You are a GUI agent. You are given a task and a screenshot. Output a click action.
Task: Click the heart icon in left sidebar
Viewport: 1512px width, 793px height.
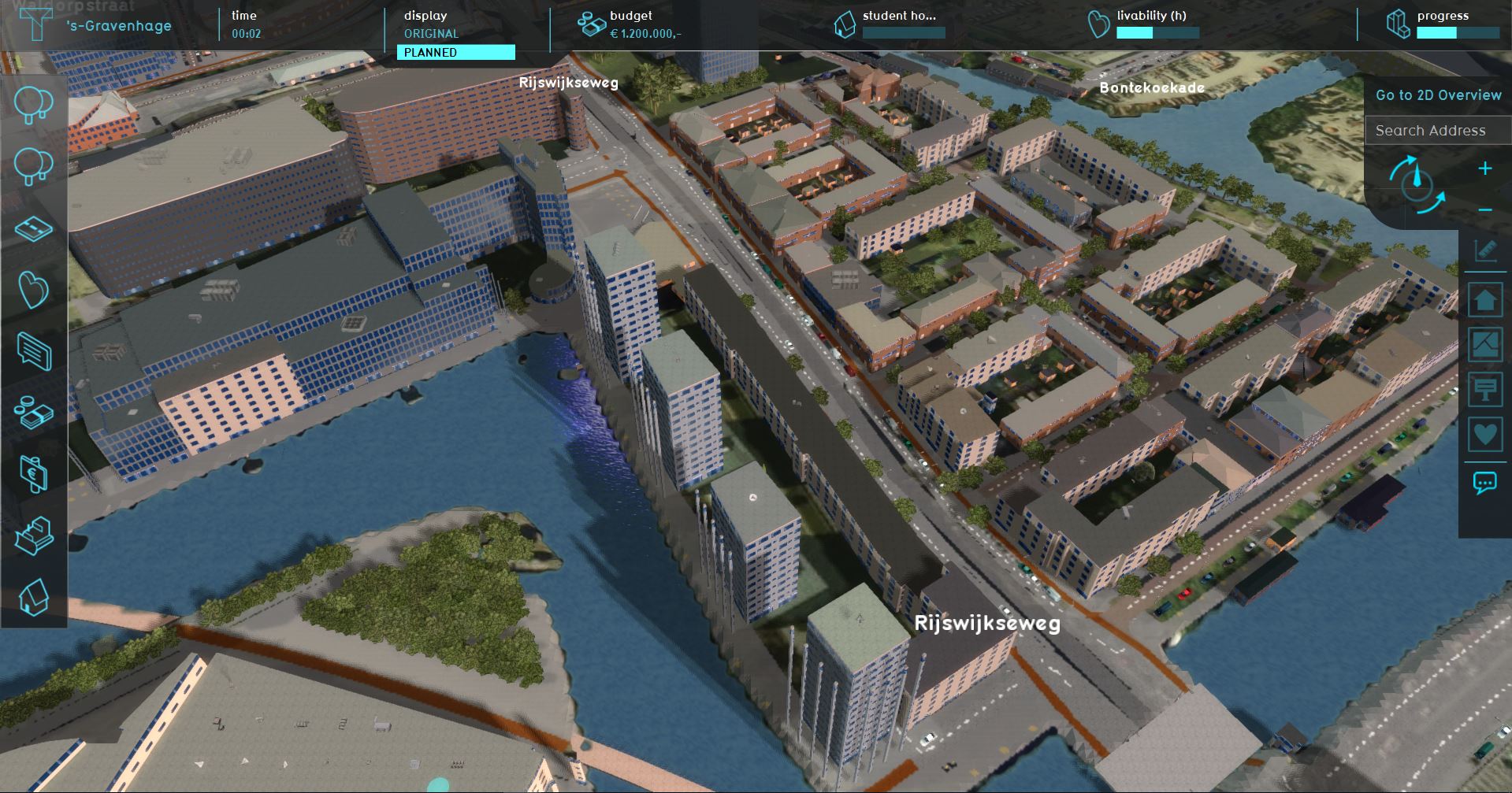tap(33, 291)
